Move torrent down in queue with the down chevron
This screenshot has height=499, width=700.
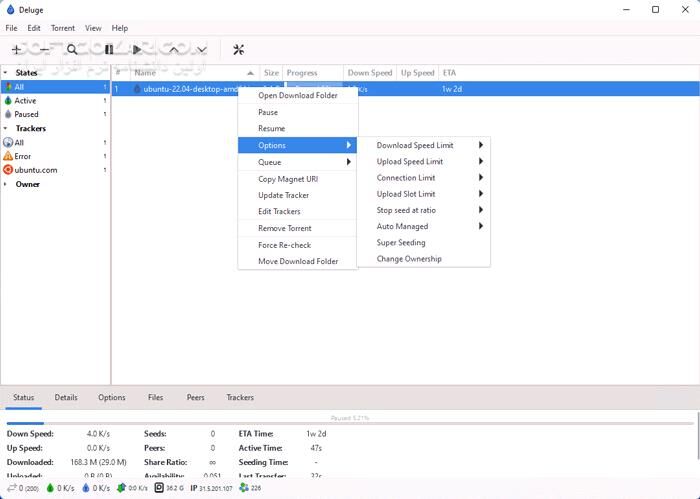(201, 49)
